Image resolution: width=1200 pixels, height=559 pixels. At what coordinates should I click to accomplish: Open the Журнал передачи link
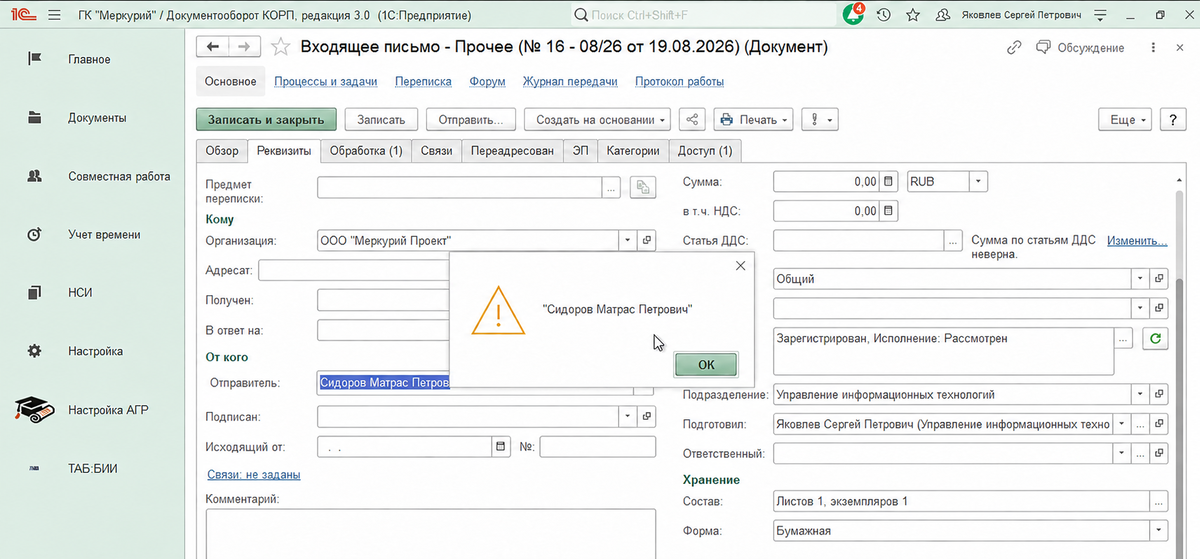tap(570, 82)
